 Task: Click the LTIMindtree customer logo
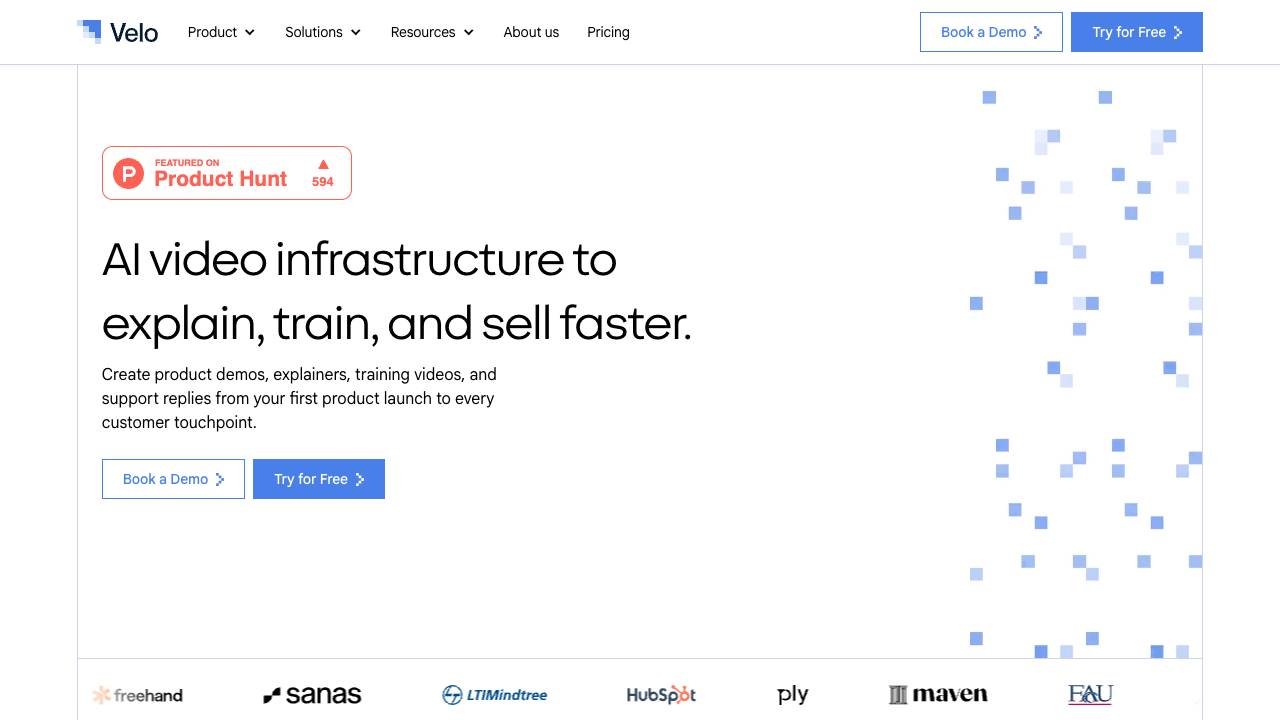coord(495,694)
